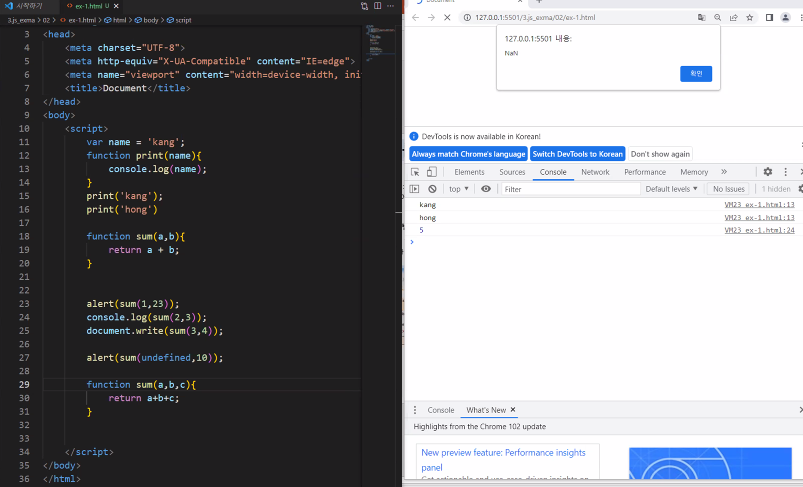Select What's New drawer tab
803x487 pixels.
point(486,410)
